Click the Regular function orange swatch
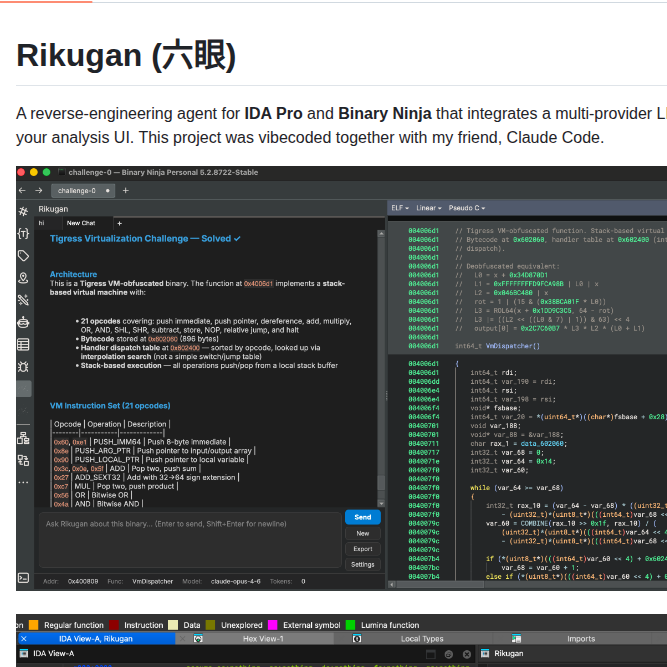667x667 pixels. 34,625
